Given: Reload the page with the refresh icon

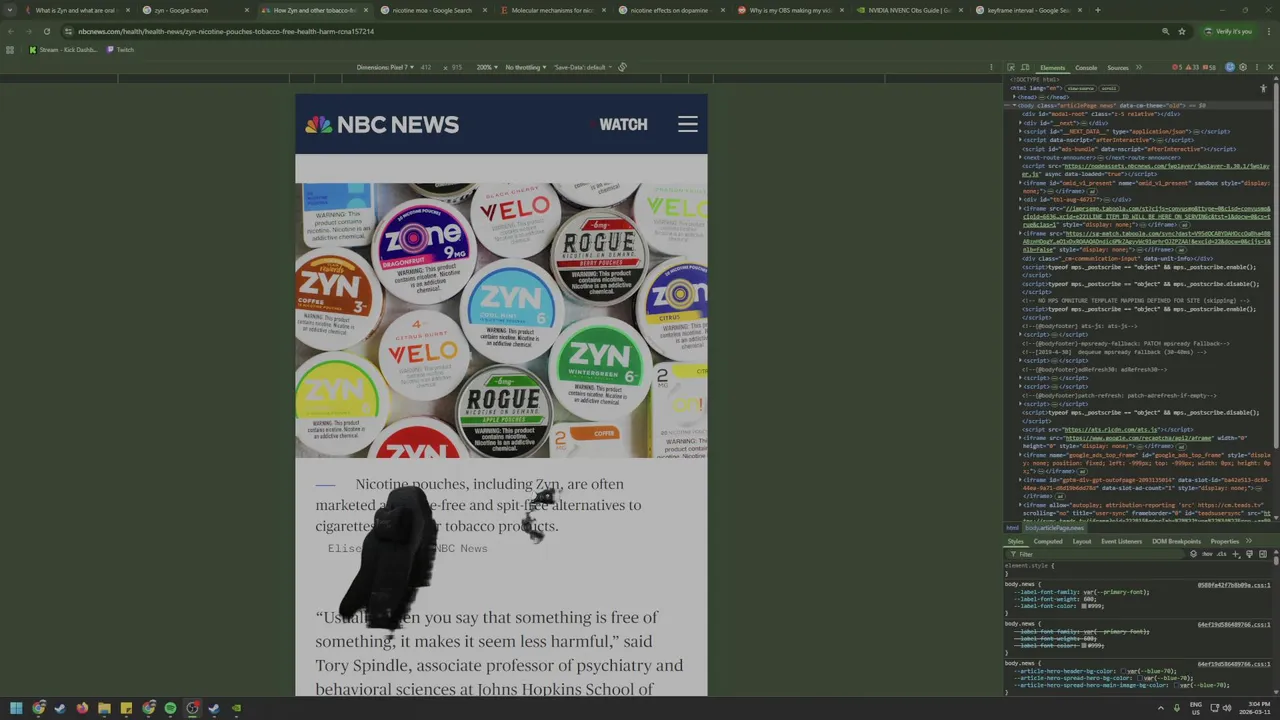Looking at the screenshot, I should pyautogui.click(x=46, y=31).
